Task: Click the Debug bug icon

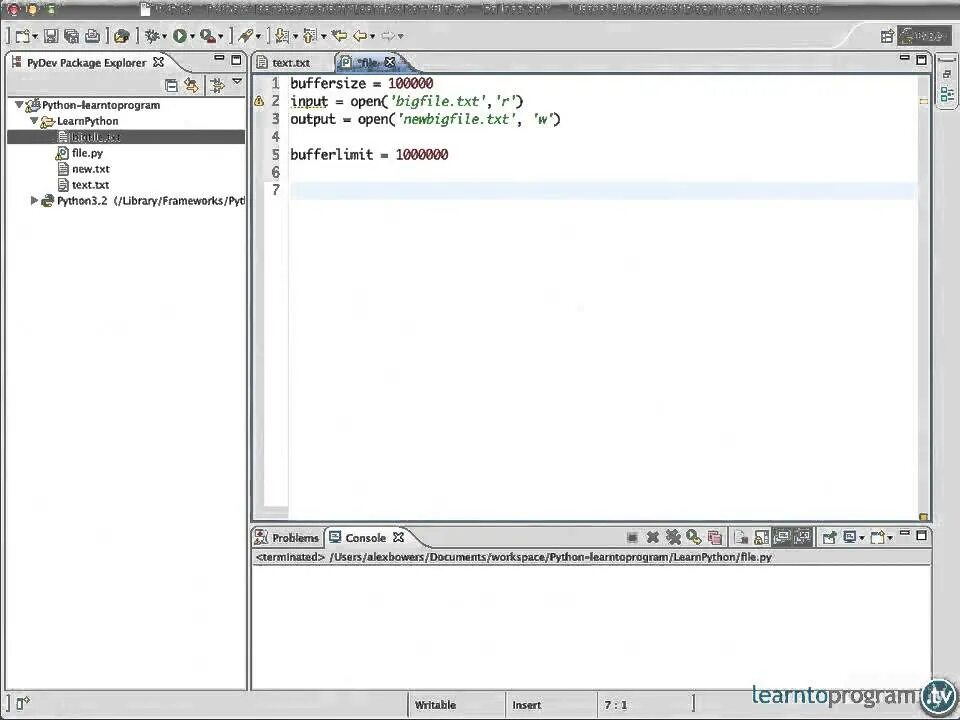Action: [151, 36]
